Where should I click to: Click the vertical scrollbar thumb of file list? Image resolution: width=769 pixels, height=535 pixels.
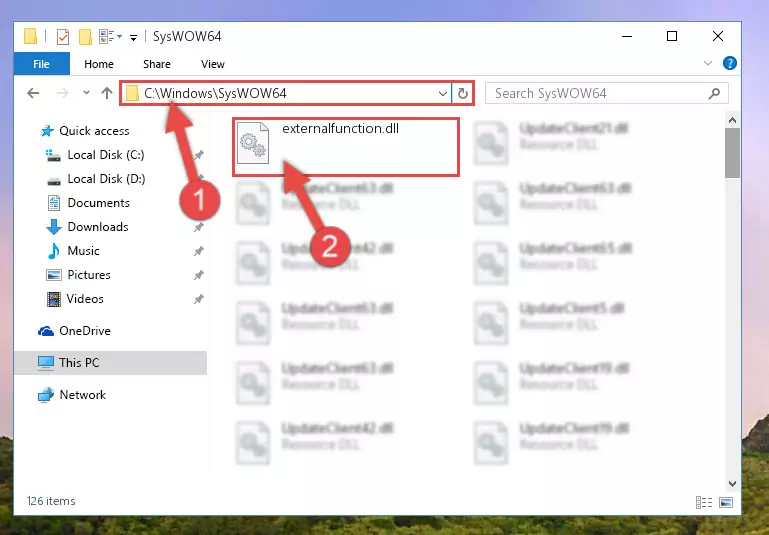(x=732, y=153)
